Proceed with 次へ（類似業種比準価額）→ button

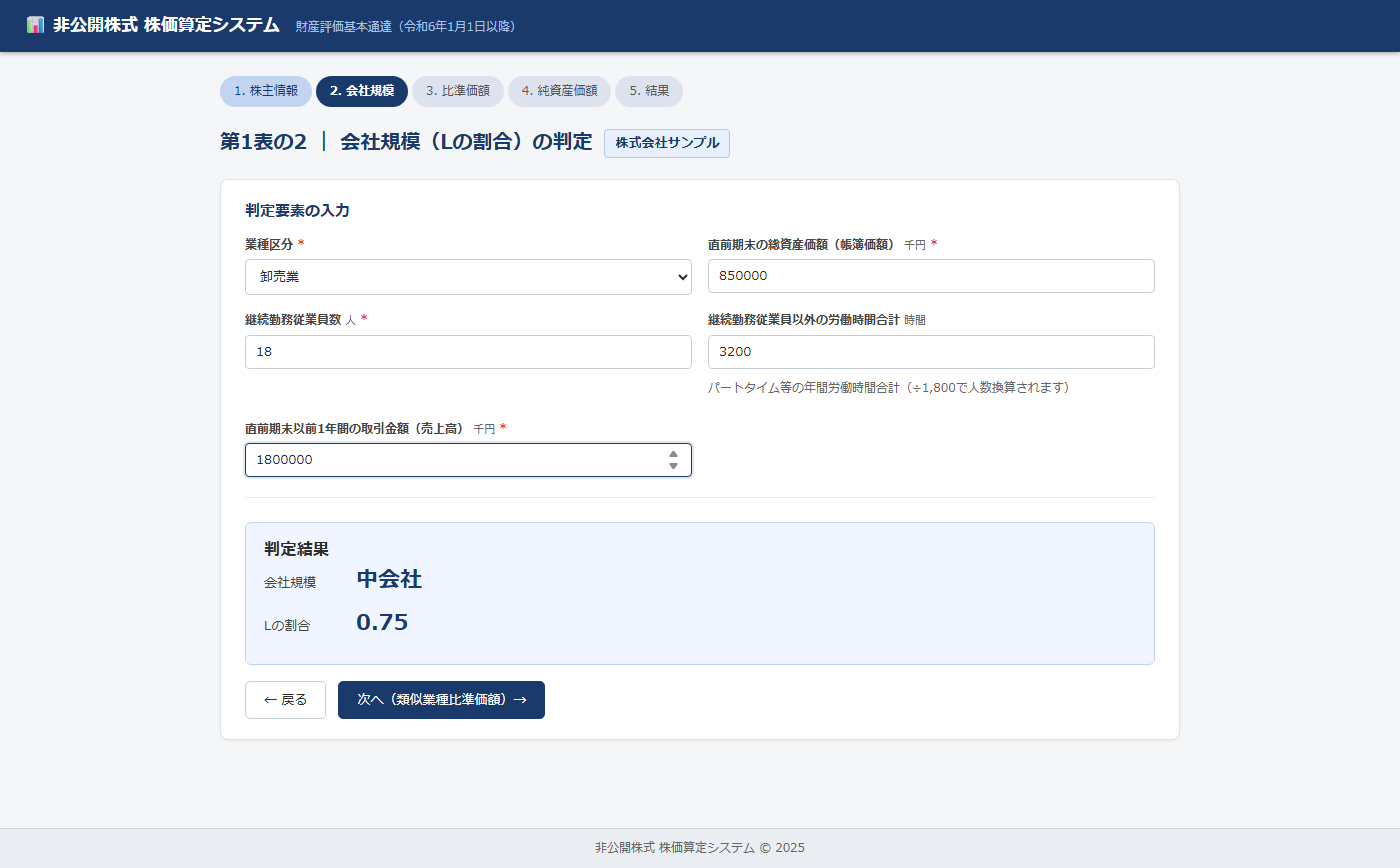[441, 700]
